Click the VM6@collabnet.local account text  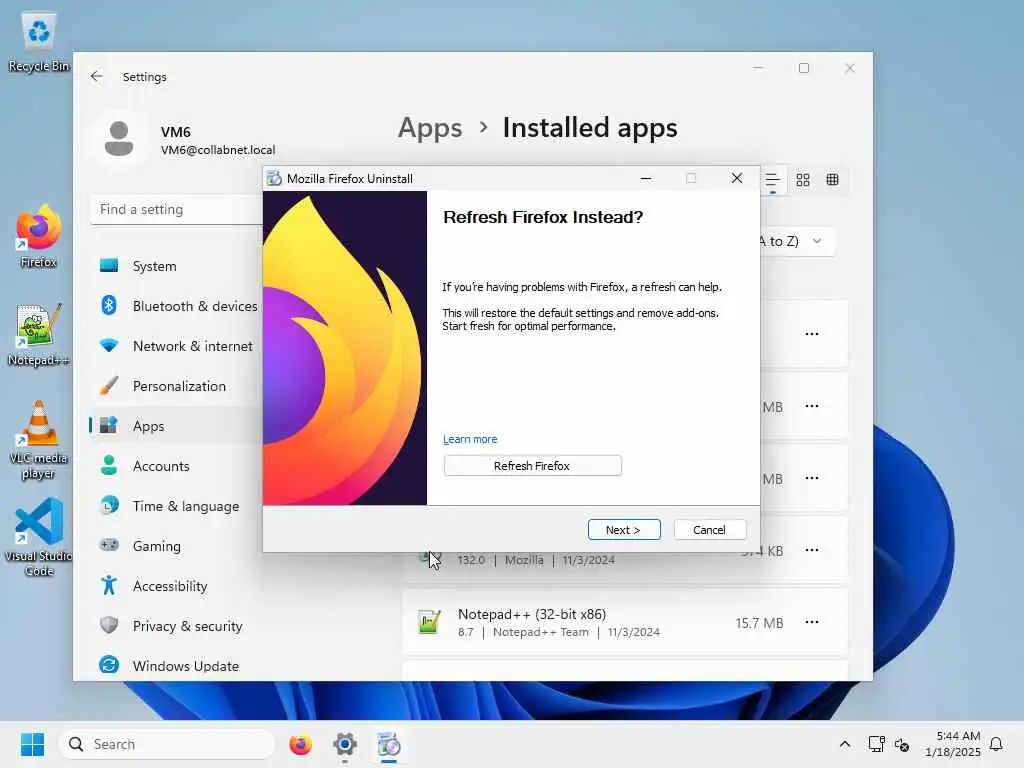point(218,150)
